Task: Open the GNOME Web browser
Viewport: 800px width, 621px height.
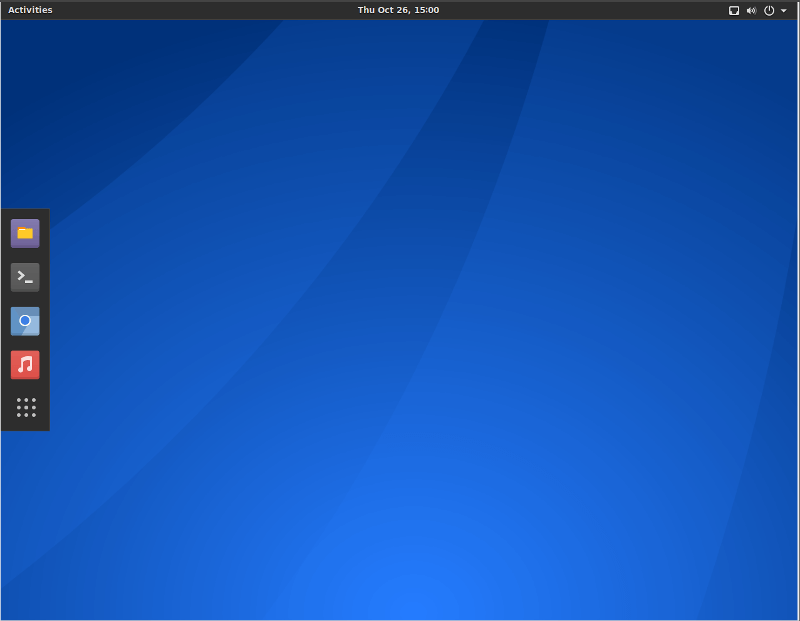Action: click(24, 321)
